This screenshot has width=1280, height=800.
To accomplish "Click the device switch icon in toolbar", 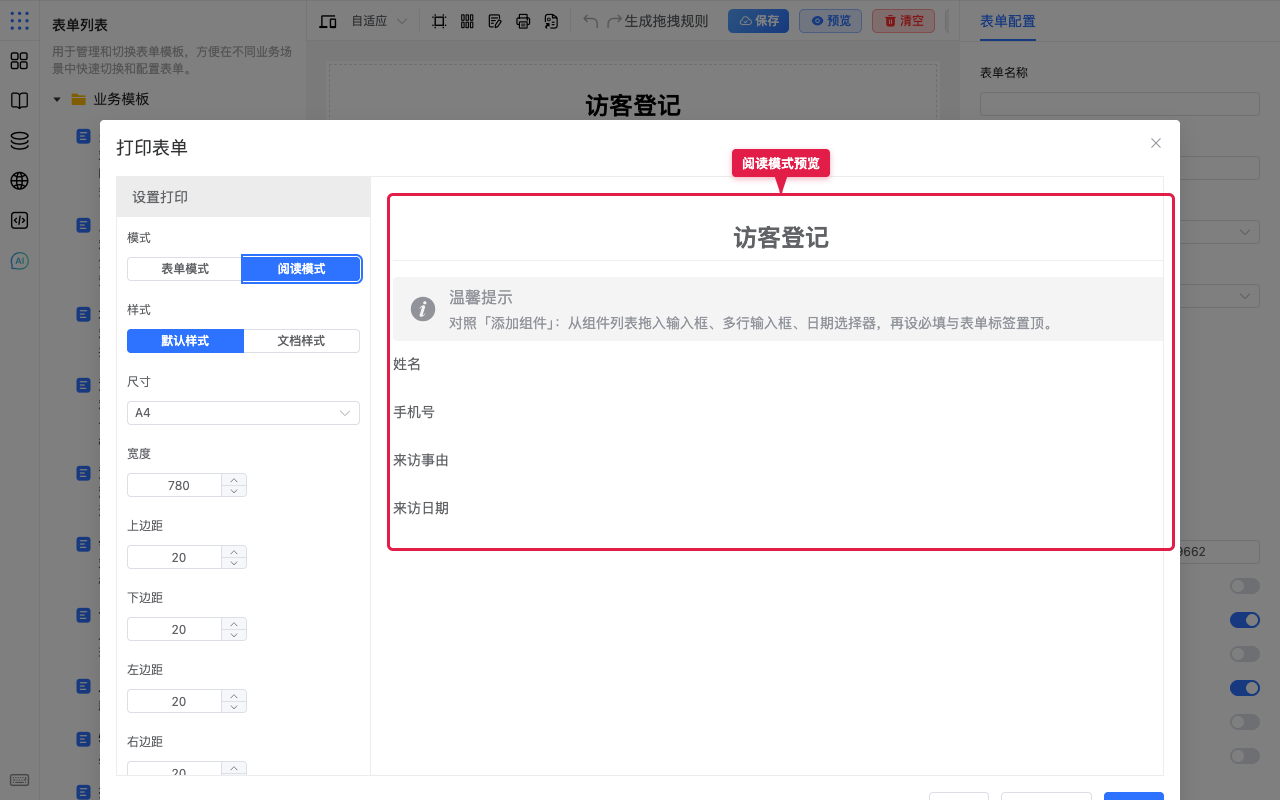I will (328, 21).
